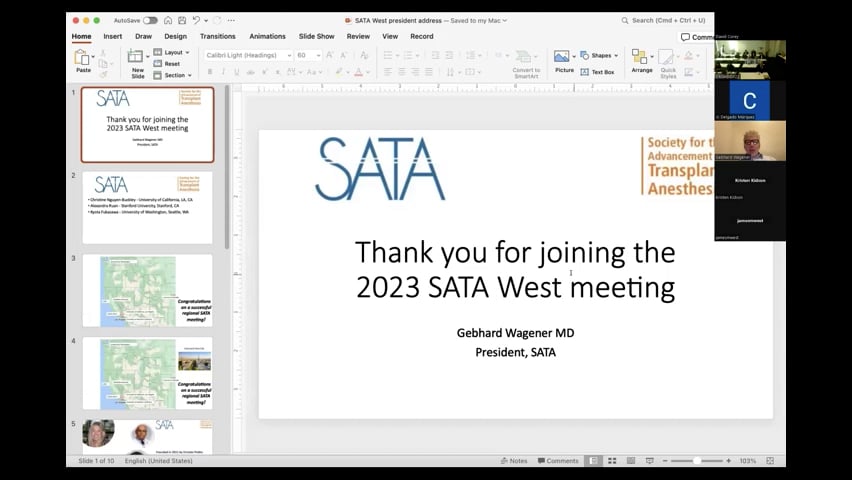This screenshot has height=480, width=852.
Task: Open the Home ribbon tab
Action: (82, 36)
